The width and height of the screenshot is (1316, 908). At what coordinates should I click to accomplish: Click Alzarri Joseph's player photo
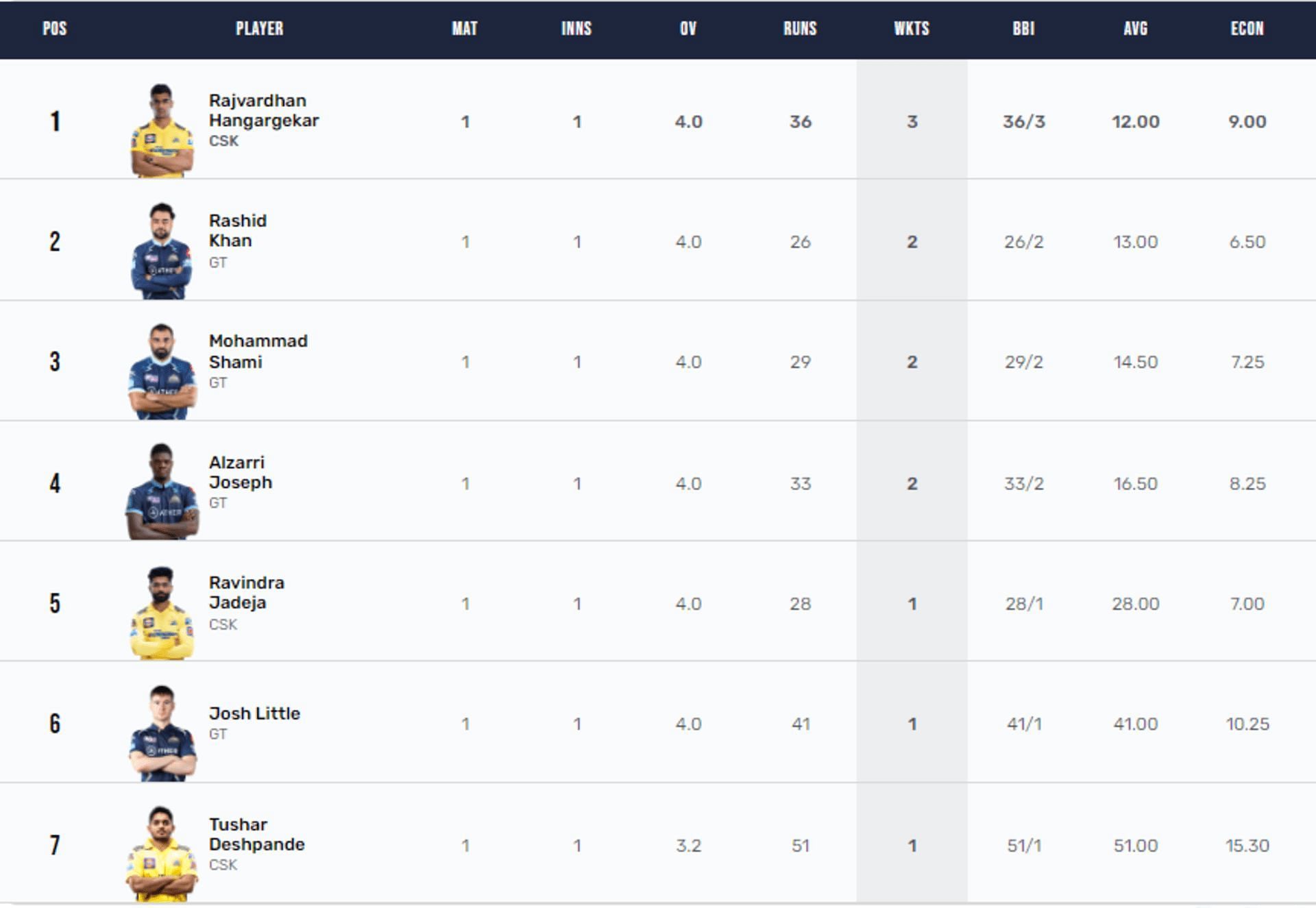click(162, 492)
